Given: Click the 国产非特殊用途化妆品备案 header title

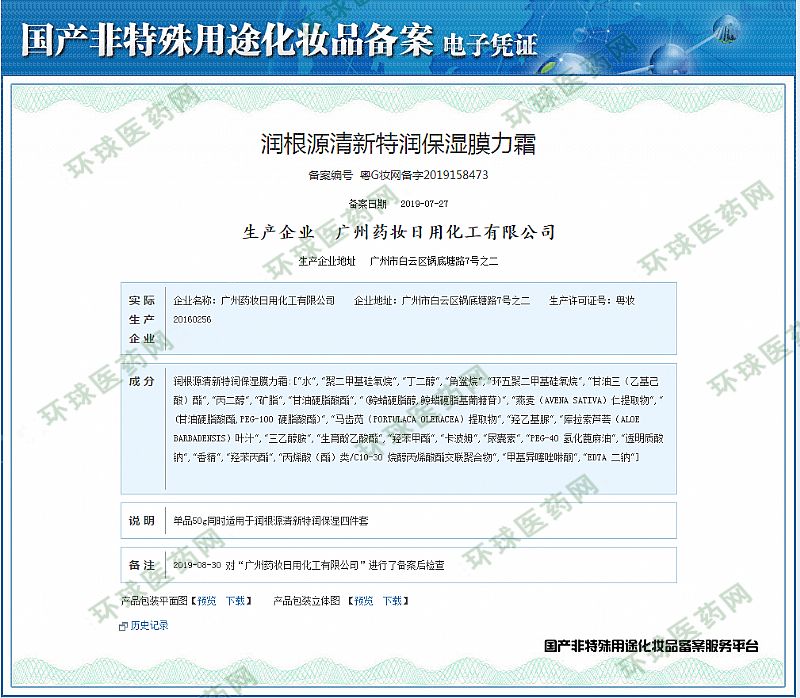Looking at the screenshot, I should pyautogui.click(x=226, y=36).
